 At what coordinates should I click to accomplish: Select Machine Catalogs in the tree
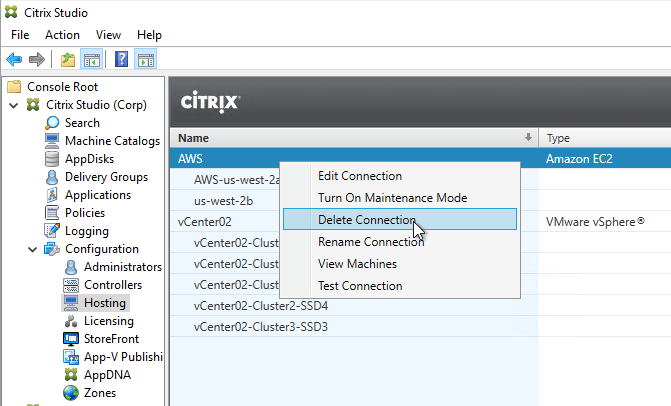113,141
